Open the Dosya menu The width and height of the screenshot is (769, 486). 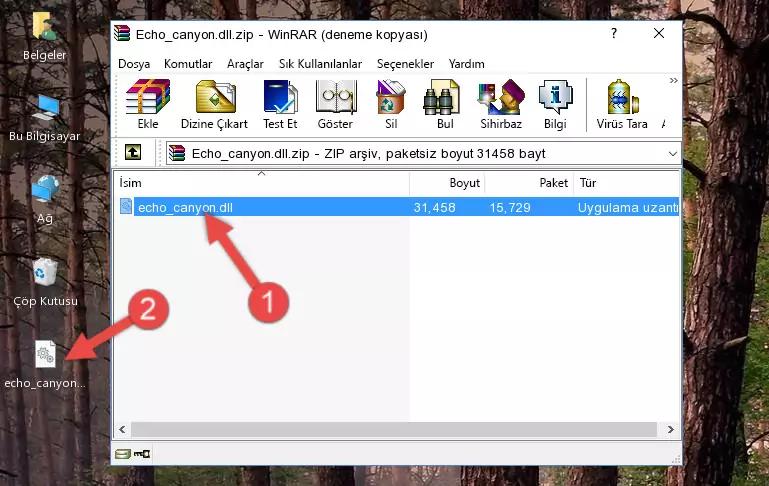click(134, 64)
